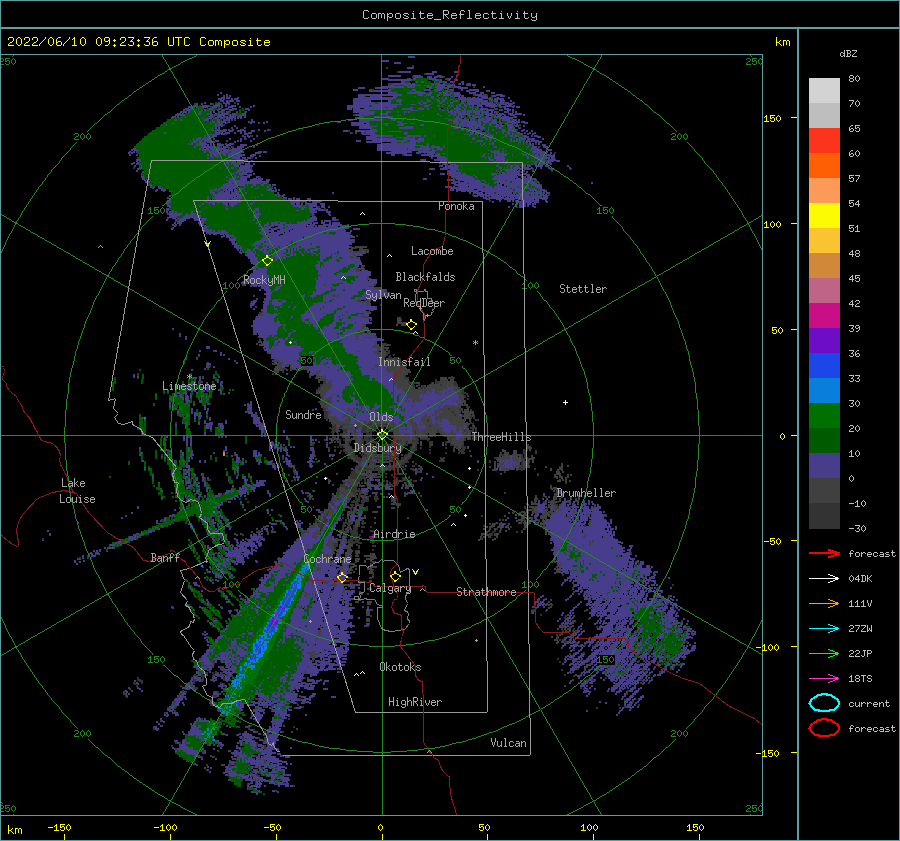900x841 pixels.
Task: Click the current legend label
Action: click(869, 703)
